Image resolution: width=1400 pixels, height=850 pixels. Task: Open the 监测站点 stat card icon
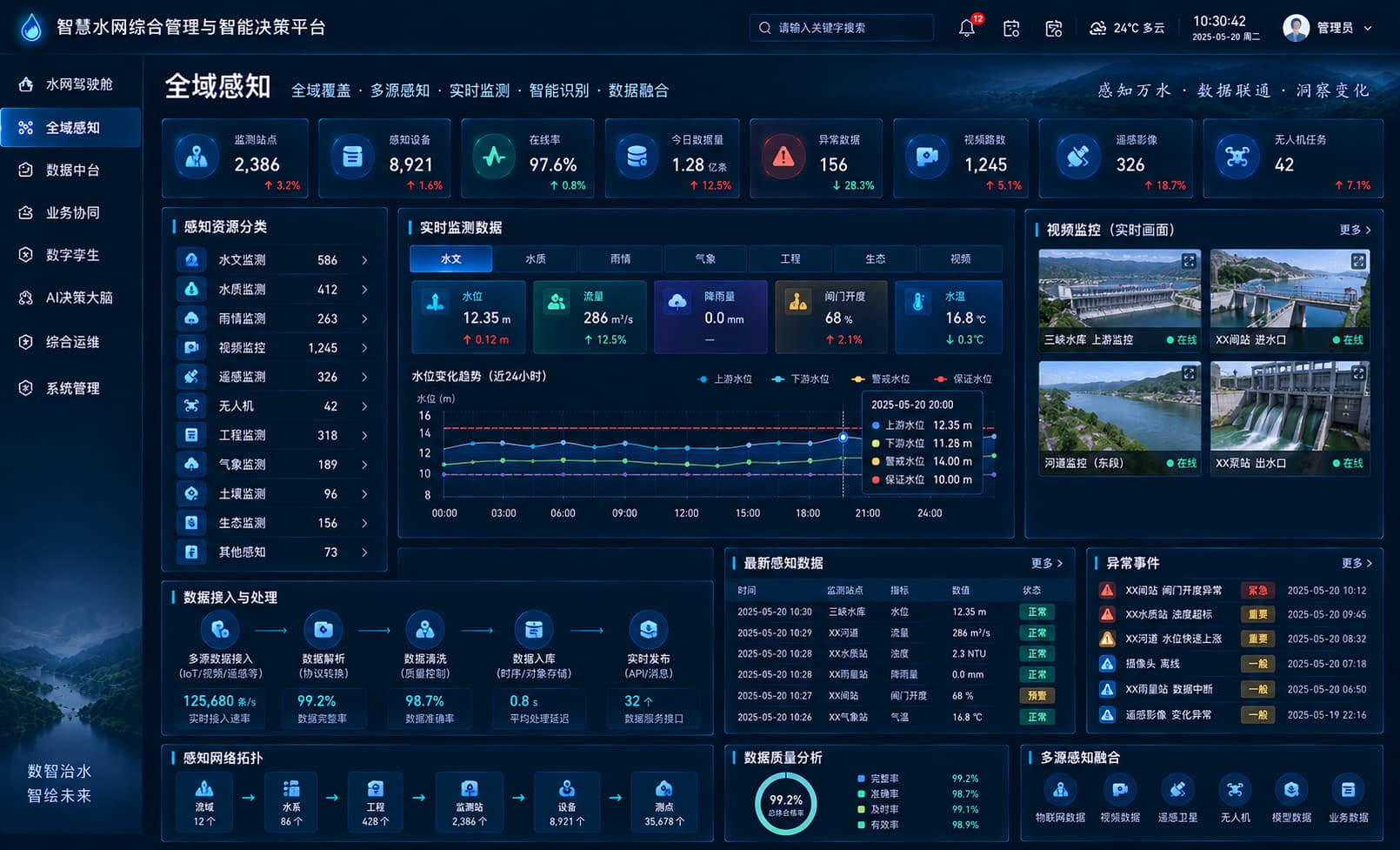(197, 157)
